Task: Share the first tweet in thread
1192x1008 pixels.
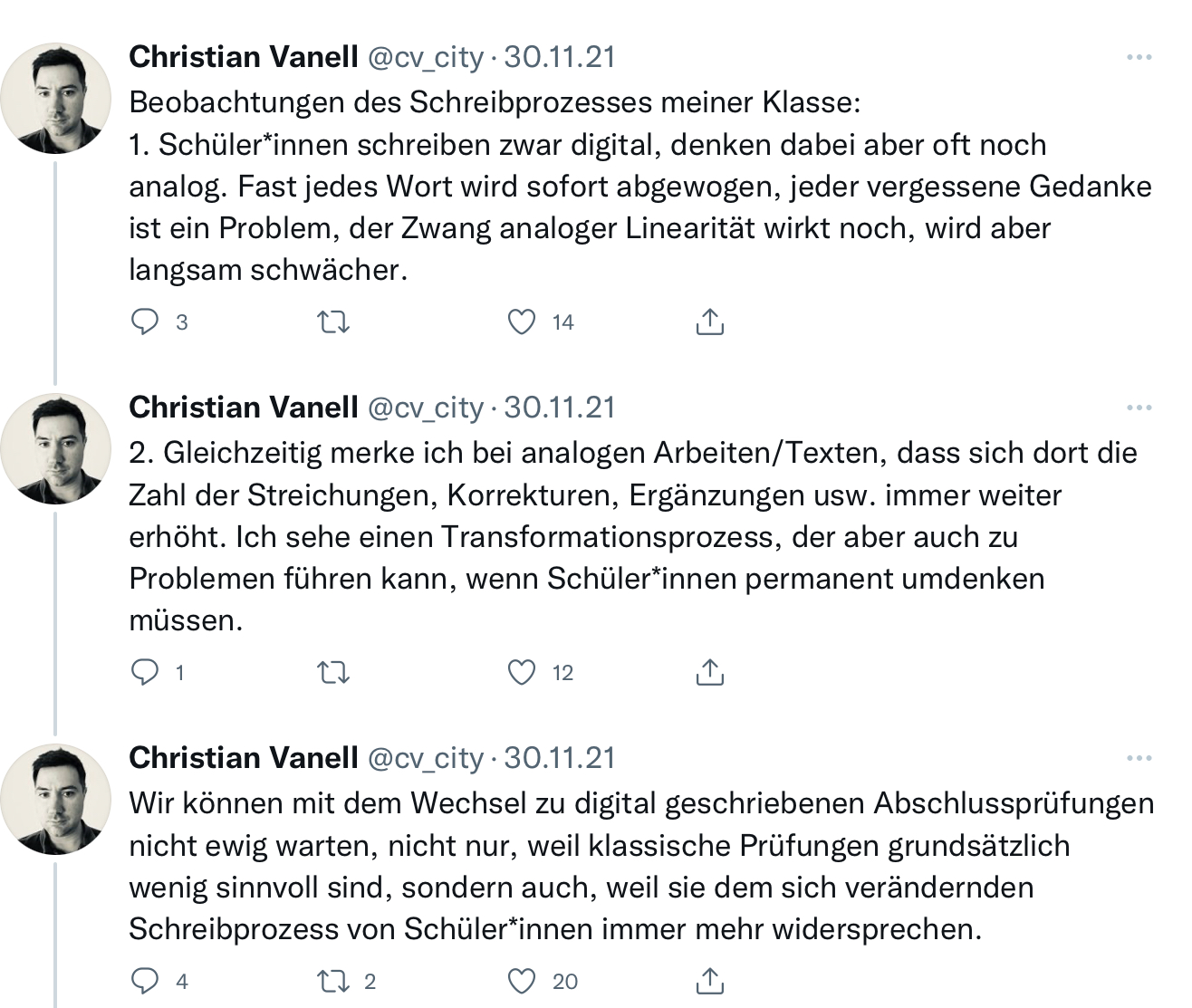Action: [x=710, y=322]
